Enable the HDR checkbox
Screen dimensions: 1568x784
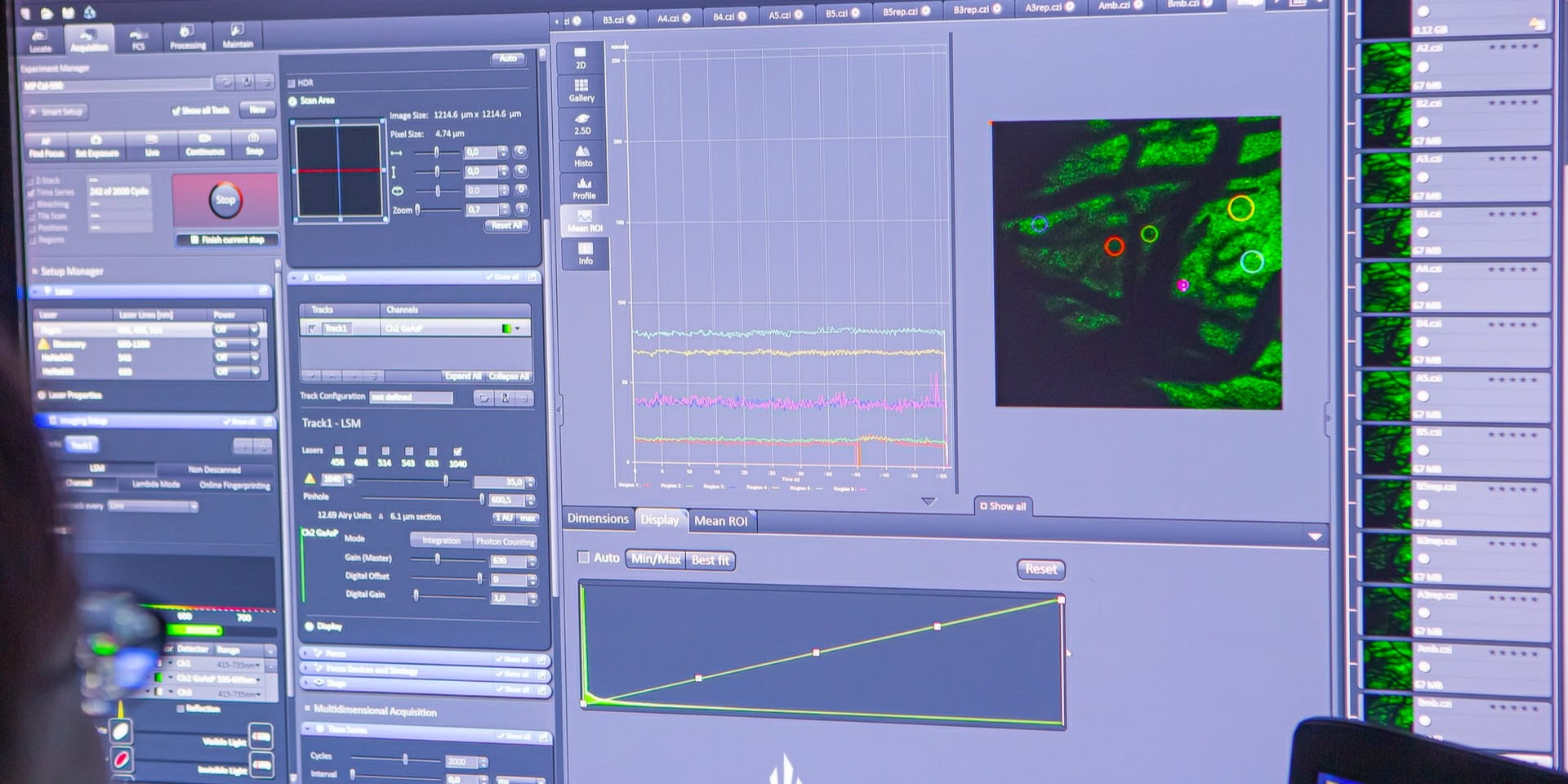point(292,82)
